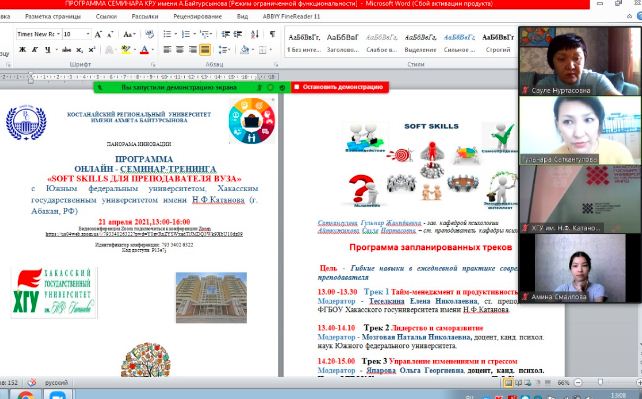Sort text with the A-Z sort icon
This screenshot has width=642, height=399.
(255, 34)
